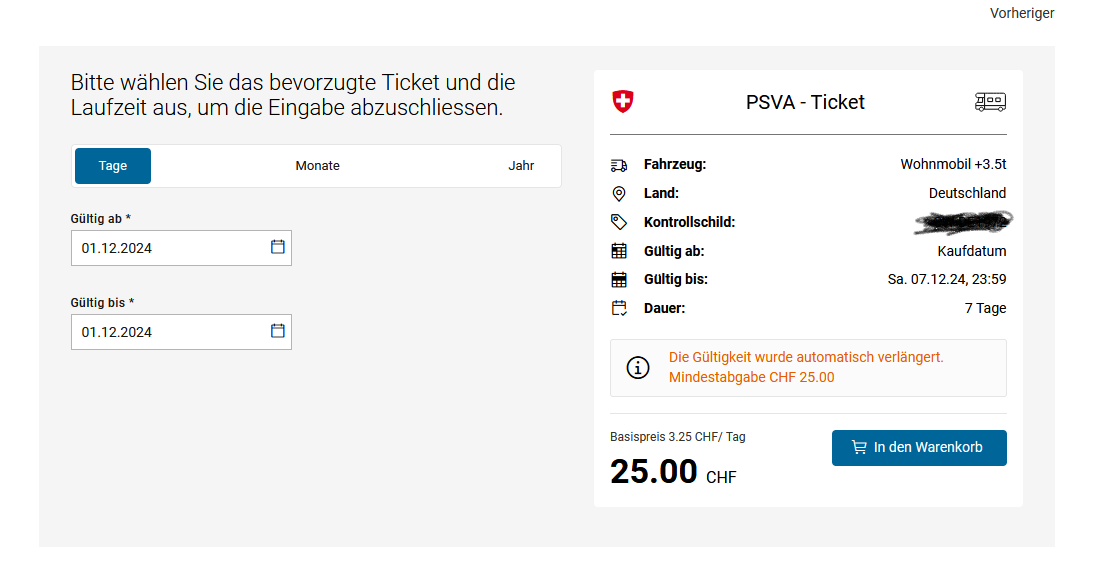The image size is (1114, 579).
Task: Click the 25.00 CHF price total
Action: pos(673,472)
